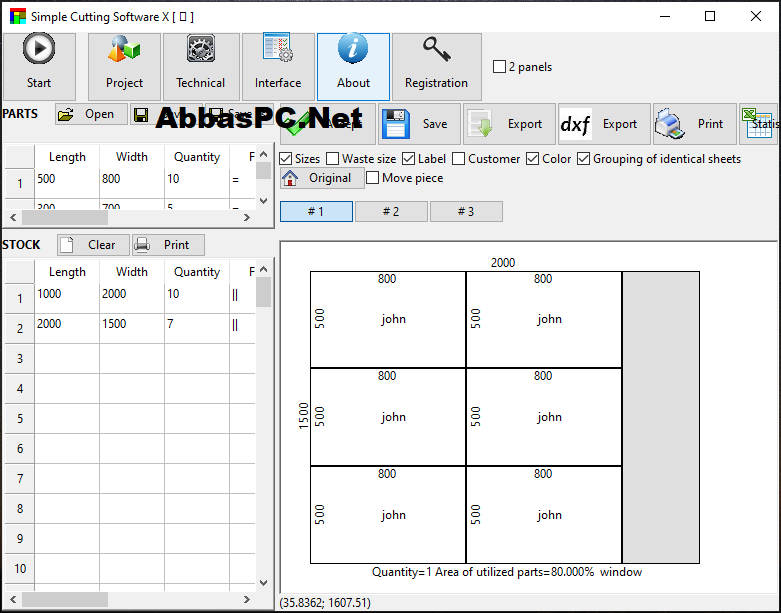This screenshot has height=613, width=781.
Task: Uncheck the Label checkbox
Action: [x=408, y=159]
